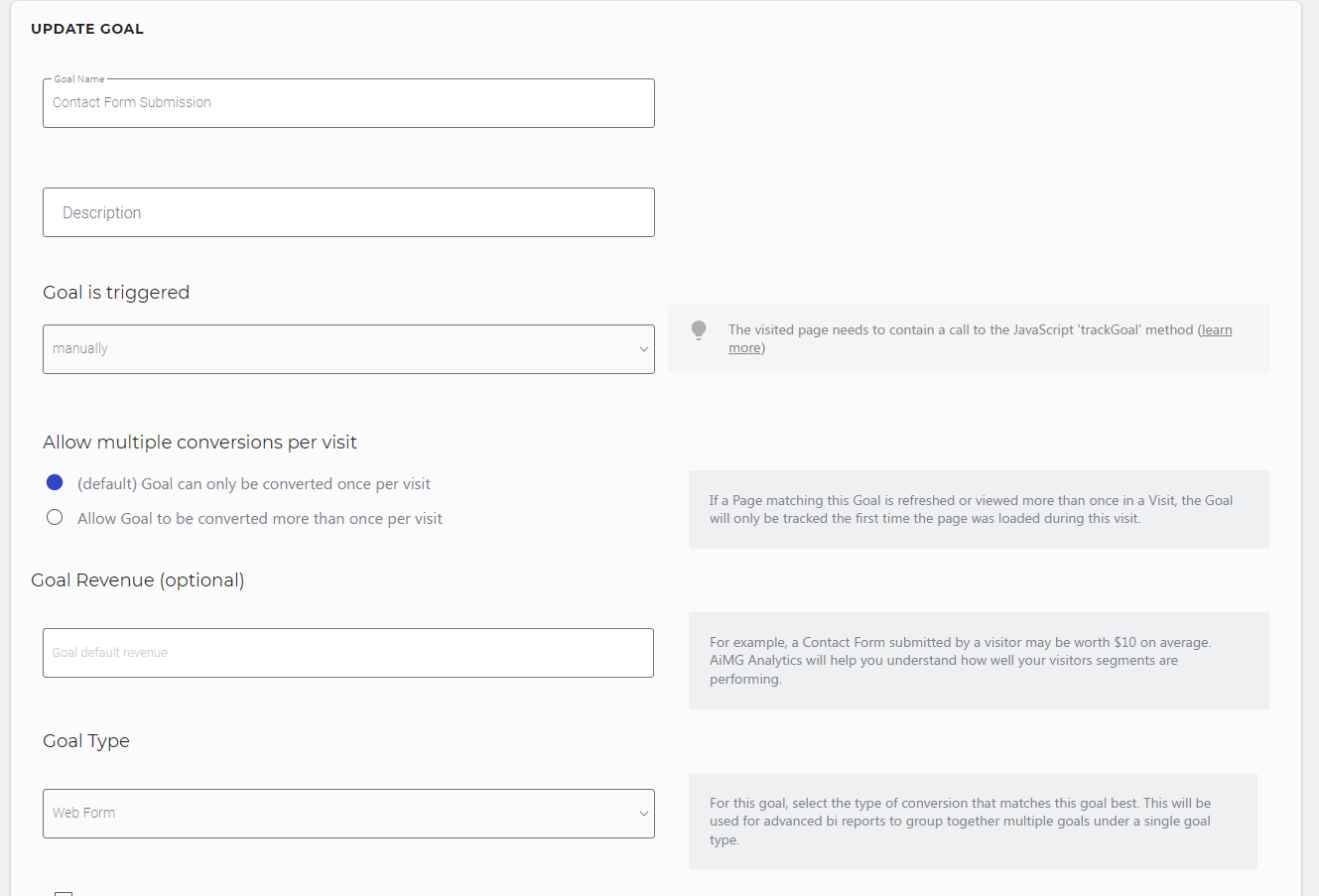Focus the Description text field
Viewport: 1319px width, 896px height.
point(348,212)
